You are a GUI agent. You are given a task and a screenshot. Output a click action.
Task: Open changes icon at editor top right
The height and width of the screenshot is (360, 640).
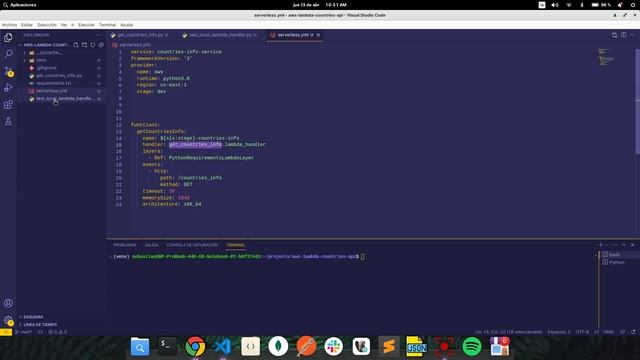tap(614, 35)
